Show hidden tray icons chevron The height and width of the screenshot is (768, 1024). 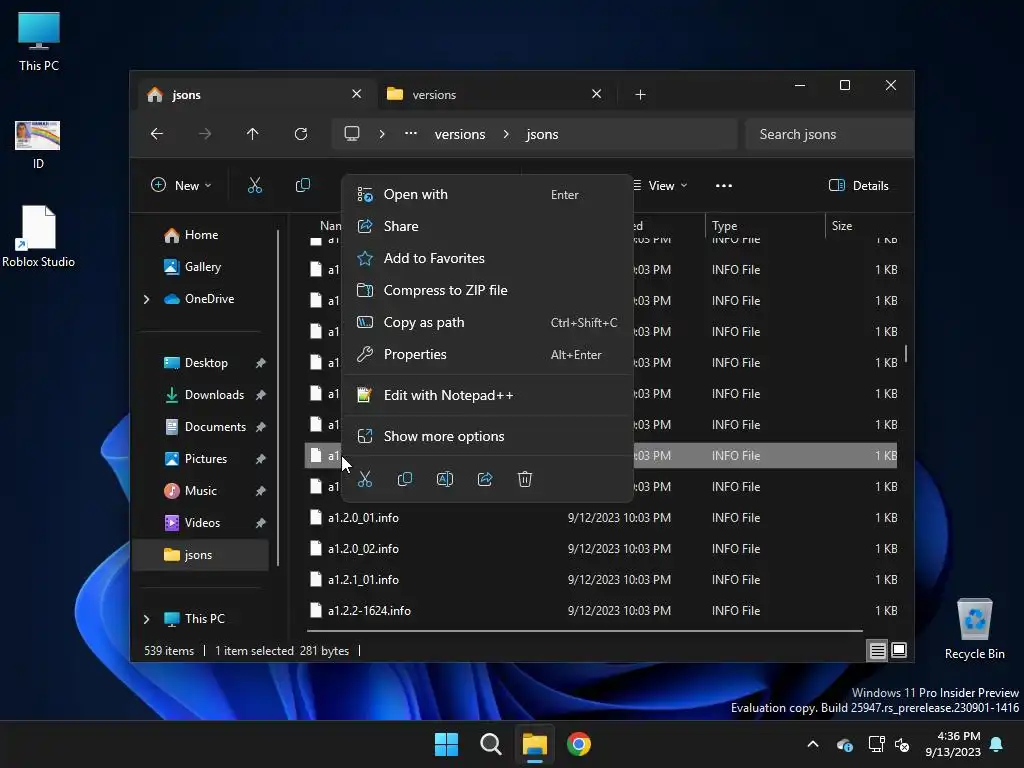pos(813,744)
